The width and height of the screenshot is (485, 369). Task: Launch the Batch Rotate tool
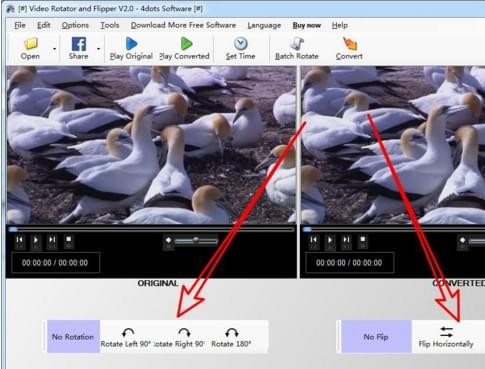296,44
